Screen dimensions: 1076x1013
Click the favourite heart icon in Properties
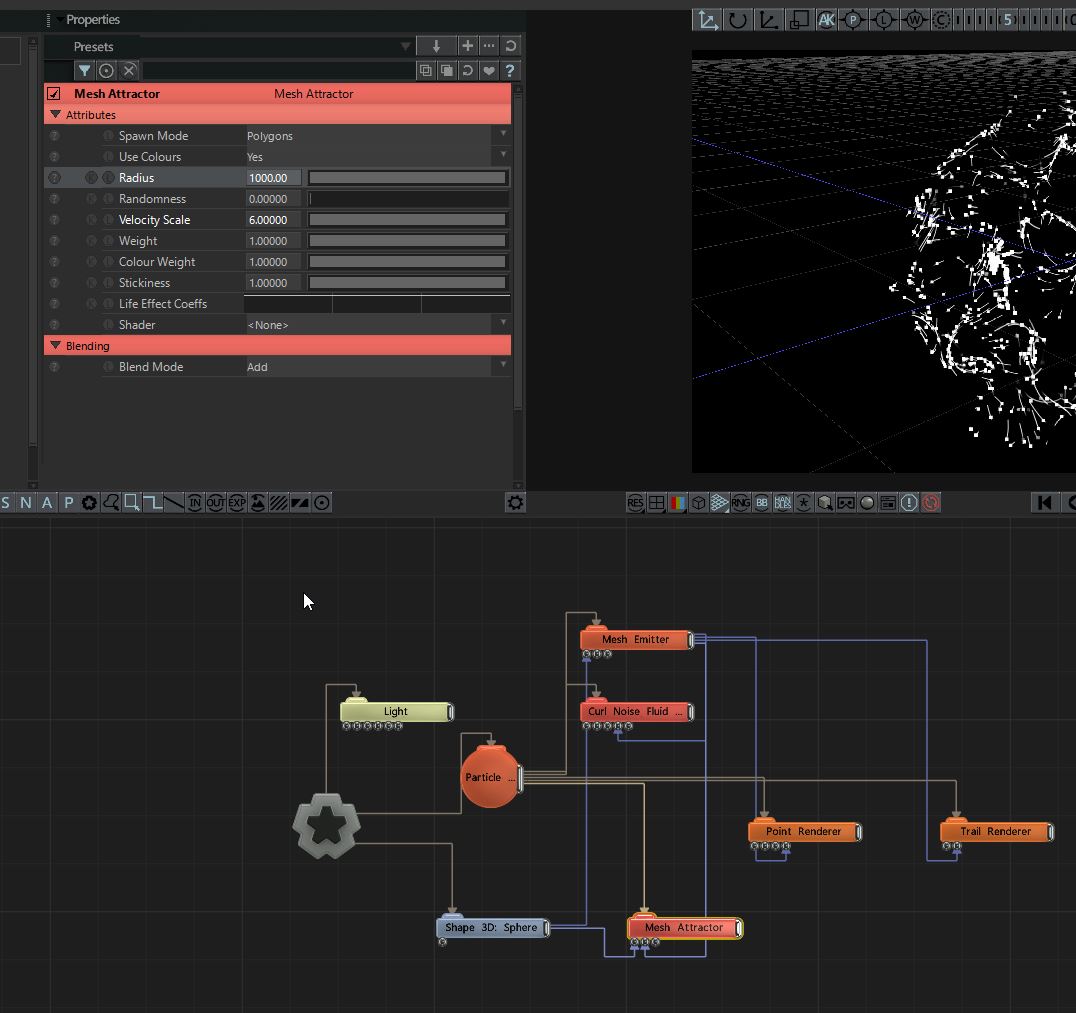[489, 71]
